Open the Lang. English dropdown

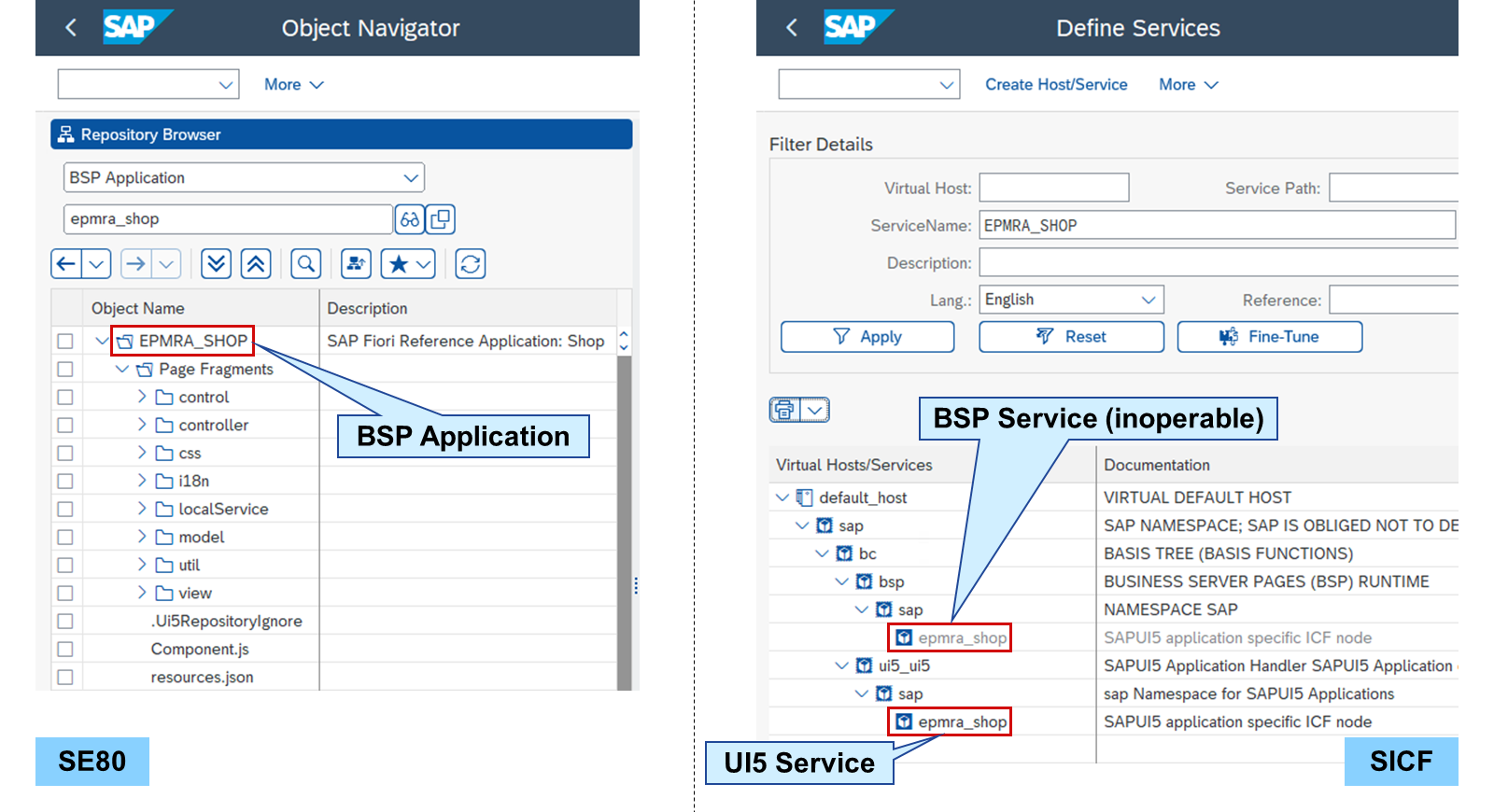(x=1149, y=300)
